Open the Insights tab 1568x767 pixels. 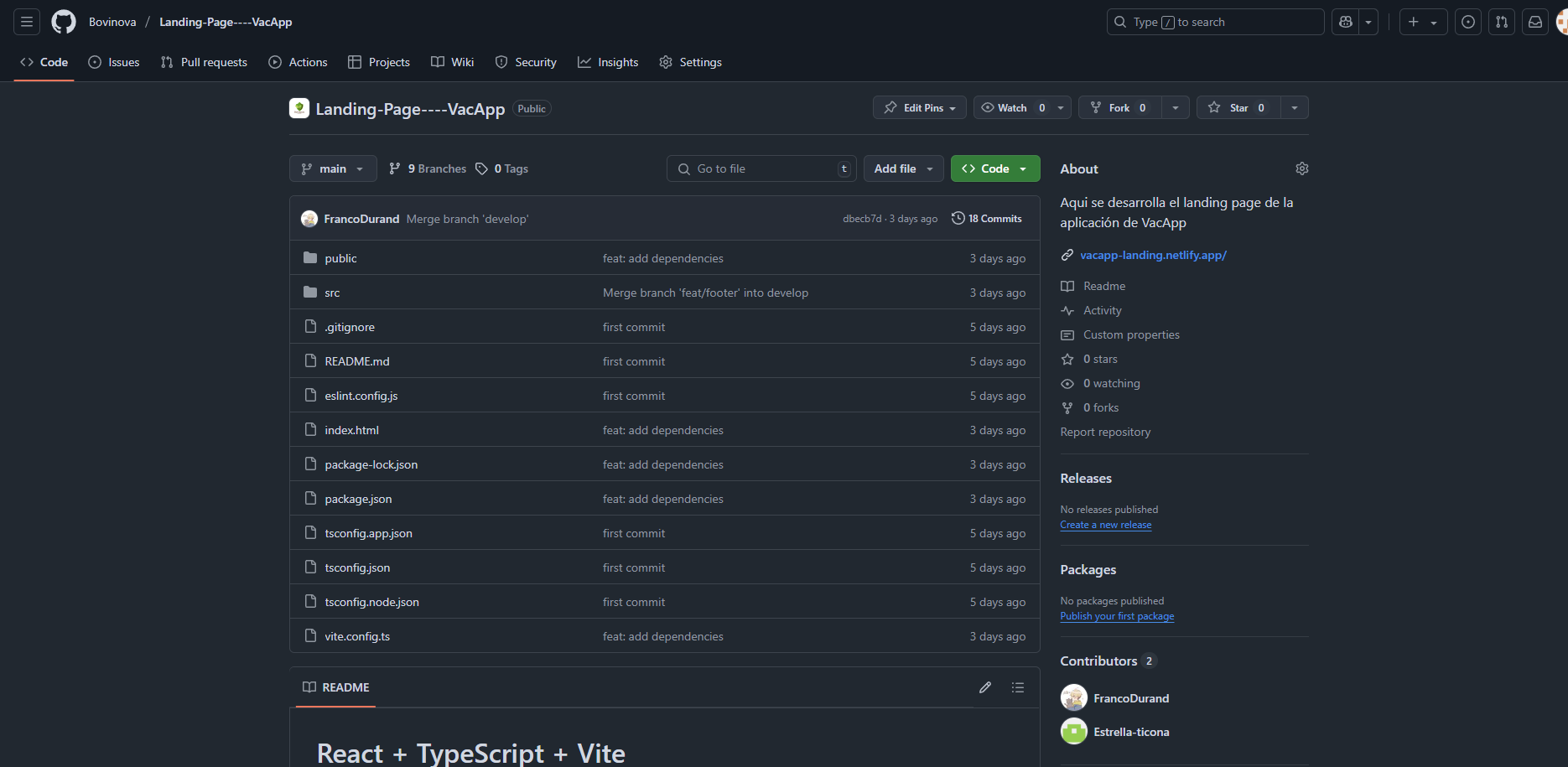(608, 62)
